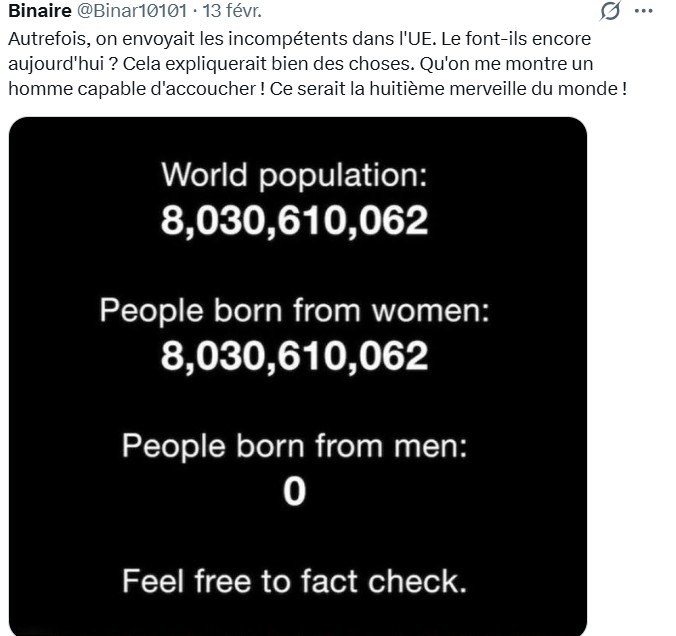Viewport: 676px width, 636px height.
Task: Click the "People born from women:" text
Action: (x=295, y=311)
